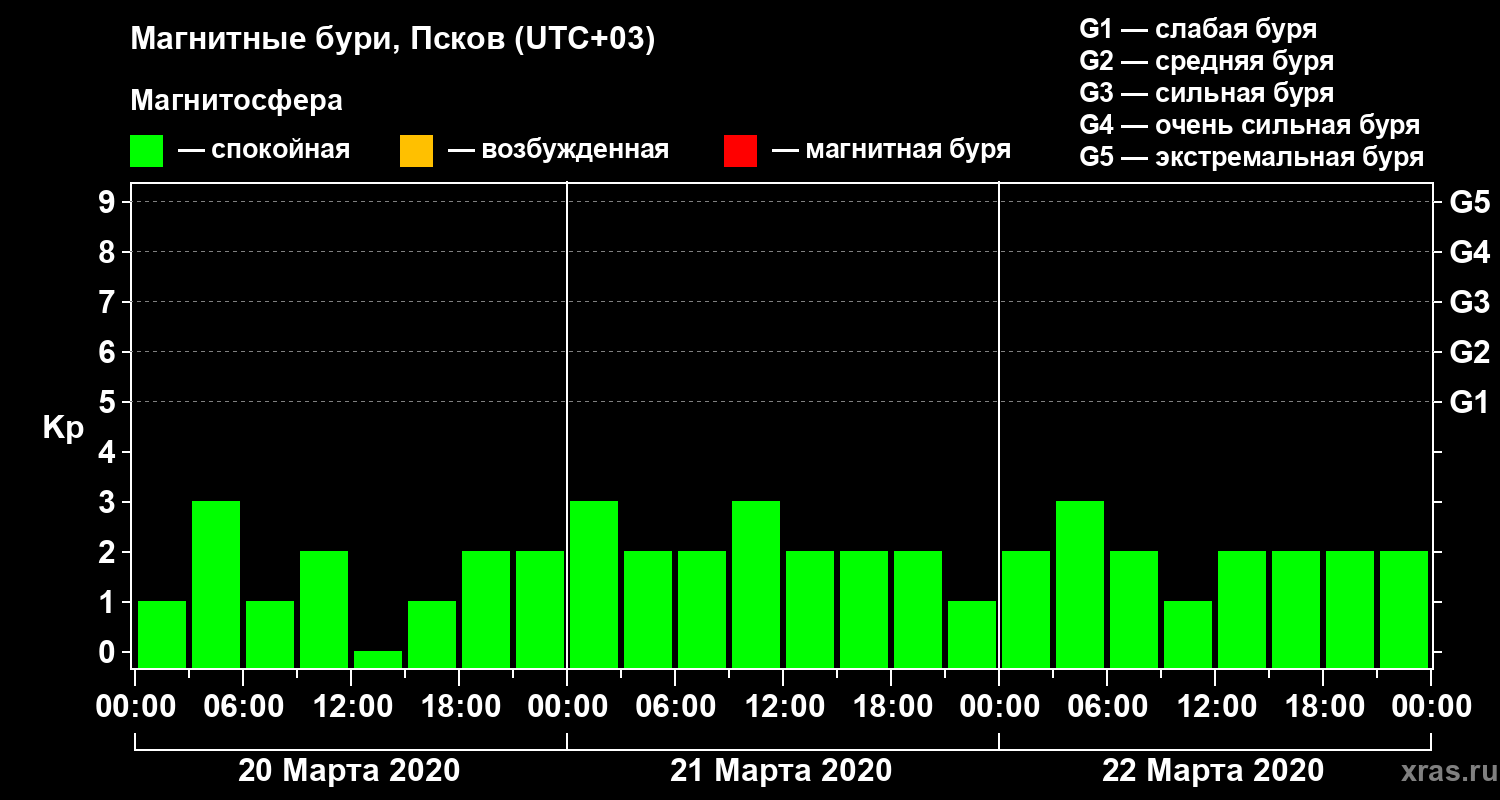Click the Kp 1 bar for 09:00–12:00 on 22 Марта
Screen dimensions: 1500x800
1188,634
